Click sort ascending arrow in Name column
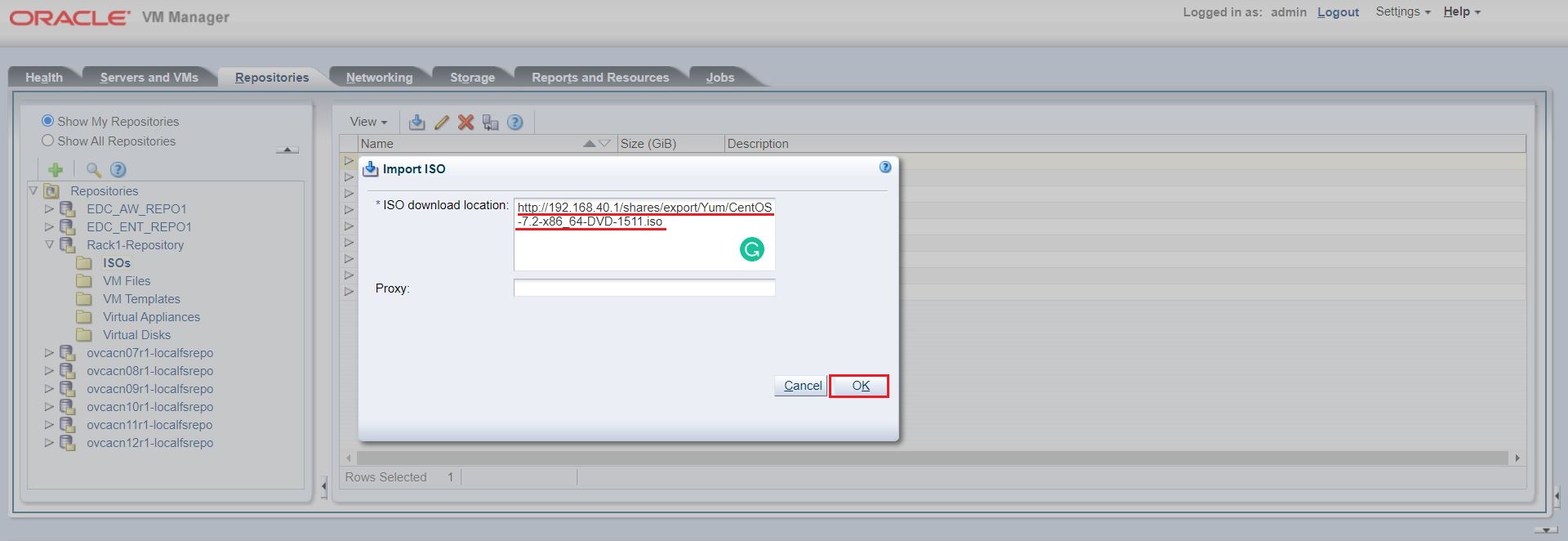The image size is (1568, 541). (590, 144)
